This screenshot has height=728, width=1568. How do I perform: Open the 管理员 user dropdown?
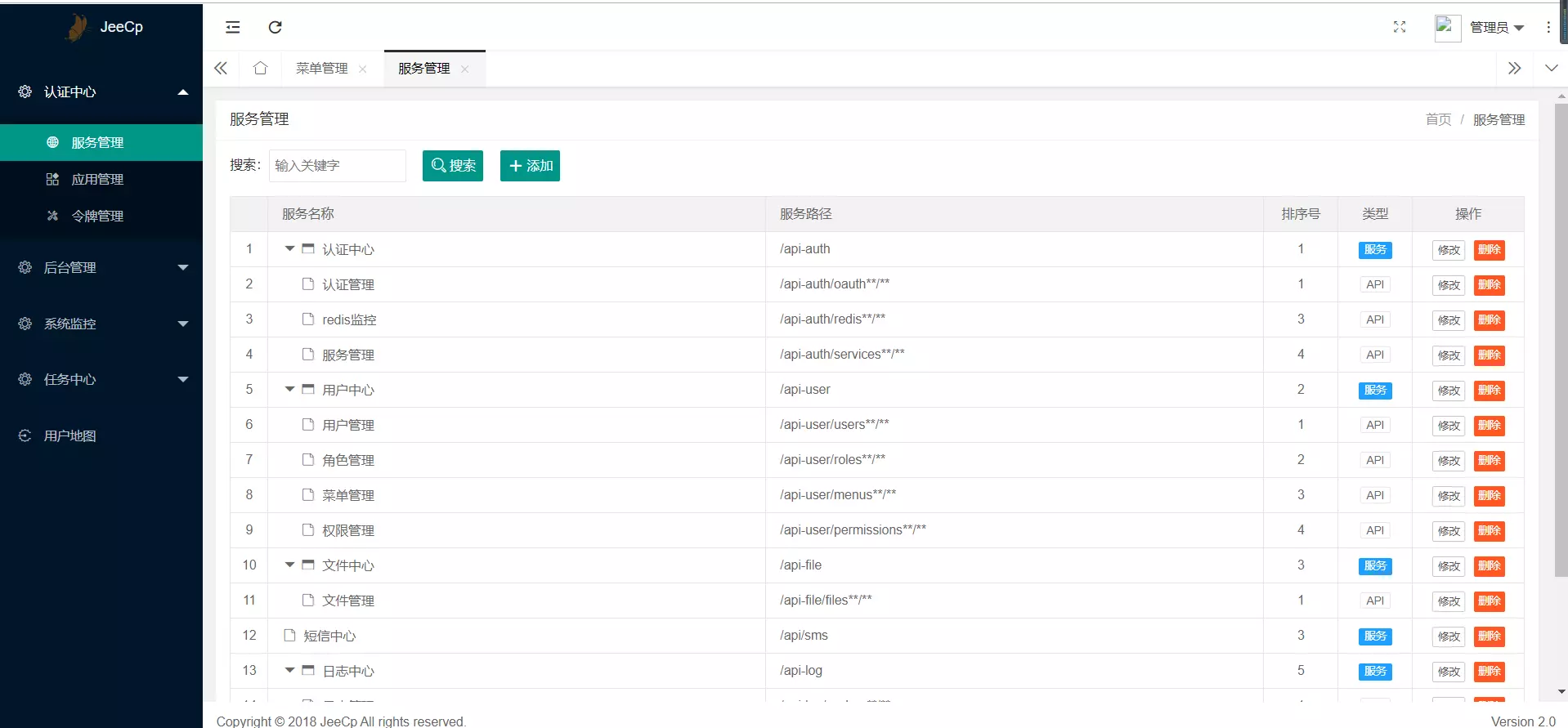[x=1497, y=27]
